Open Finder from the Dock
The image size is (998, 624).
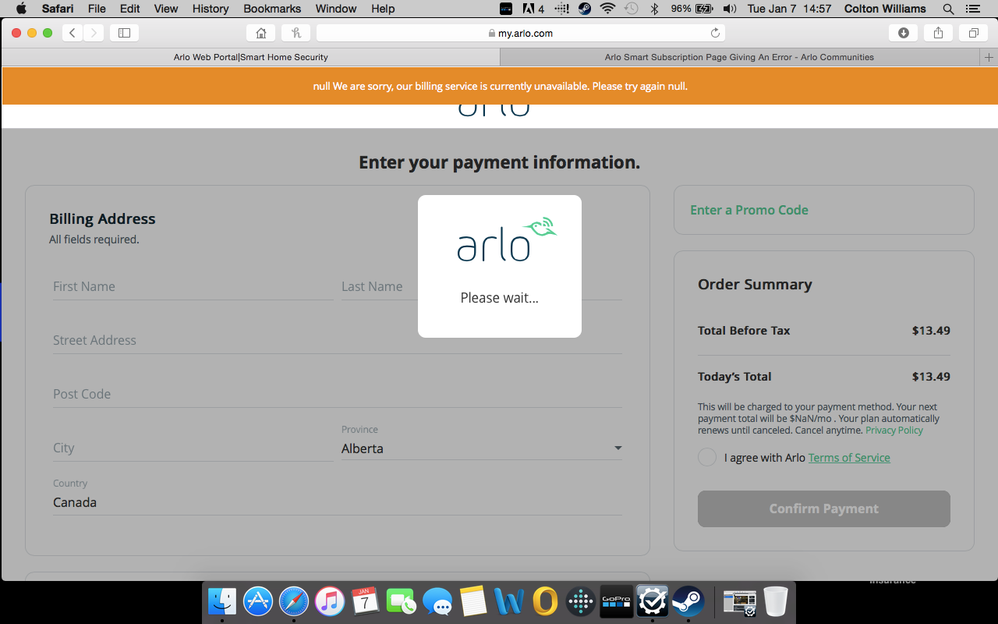click(222, 601)
